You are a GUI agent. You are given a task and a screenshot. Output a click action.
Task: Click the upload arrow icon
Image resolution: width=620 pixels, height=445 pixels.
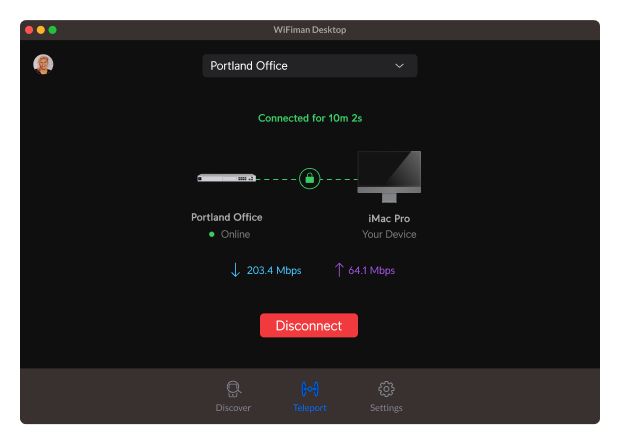pos(339,270)
